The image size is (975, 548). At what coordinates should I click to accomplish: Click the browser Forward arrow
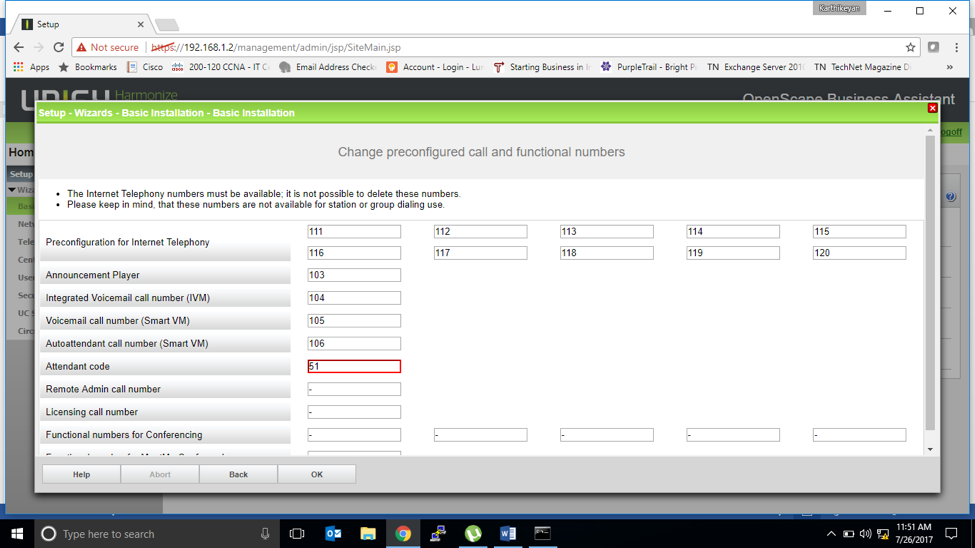39,47
